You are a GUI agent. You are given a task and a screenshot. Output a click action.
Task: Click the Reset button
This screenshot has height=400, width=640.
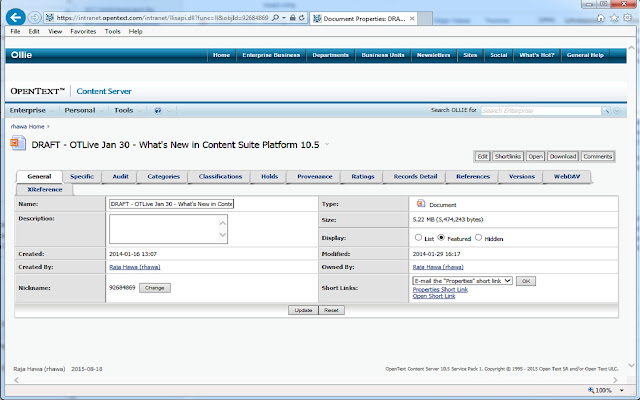pos(331,310)
